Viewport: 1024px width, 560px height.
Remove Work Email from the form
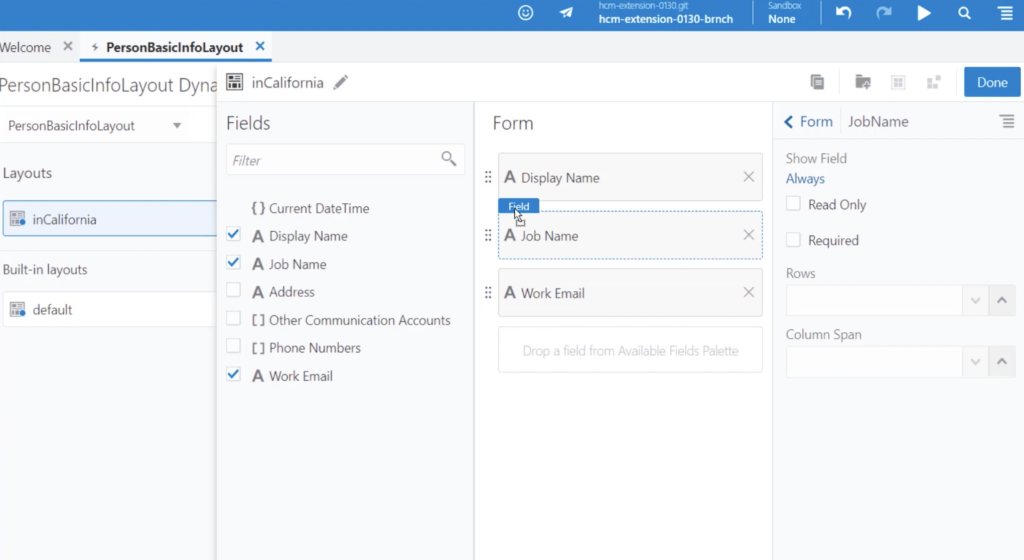coord(748,292)
